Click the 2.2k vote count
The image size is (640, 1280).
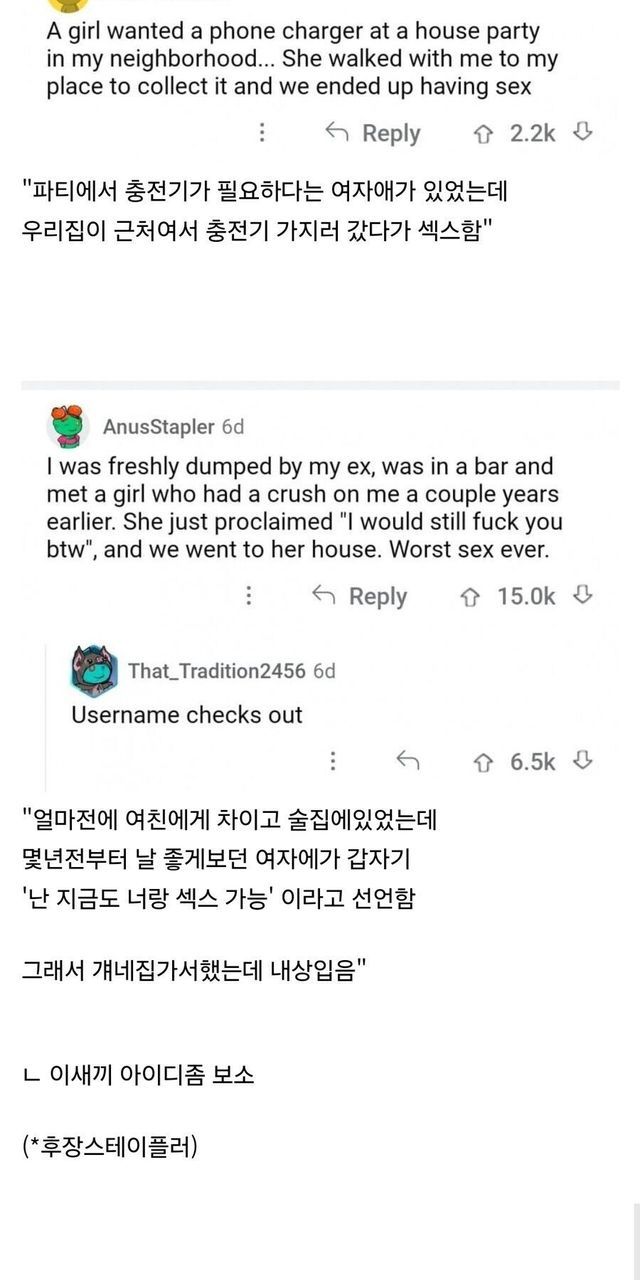coord(533,133)
